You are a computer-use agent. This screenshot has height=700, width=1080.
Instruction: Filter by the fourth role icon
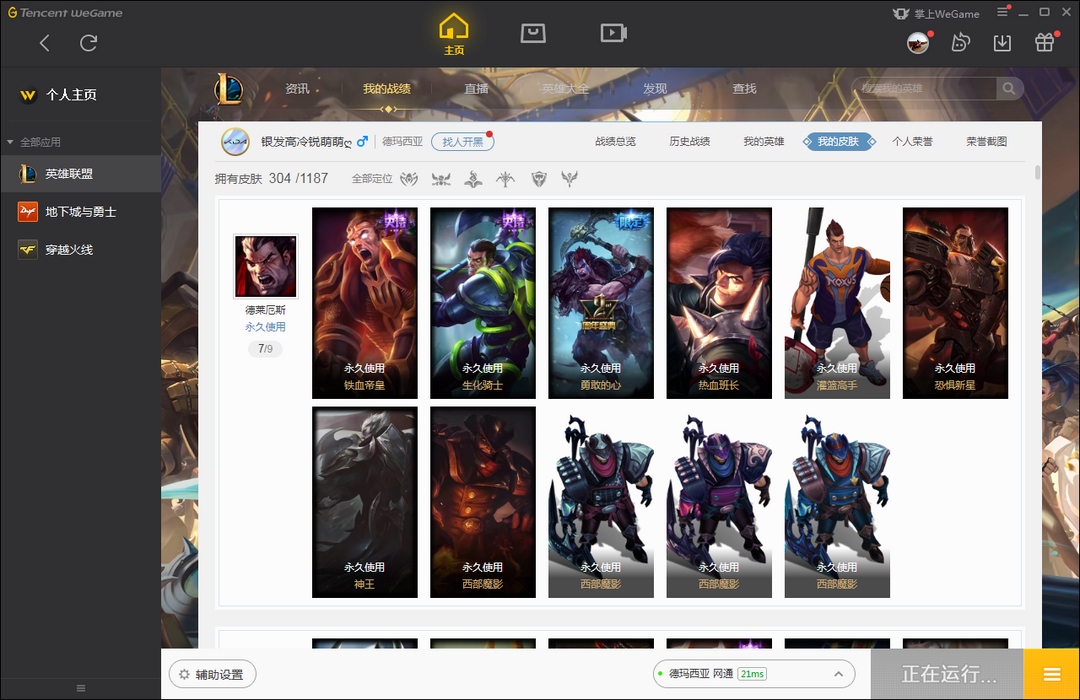click(506, 179)
